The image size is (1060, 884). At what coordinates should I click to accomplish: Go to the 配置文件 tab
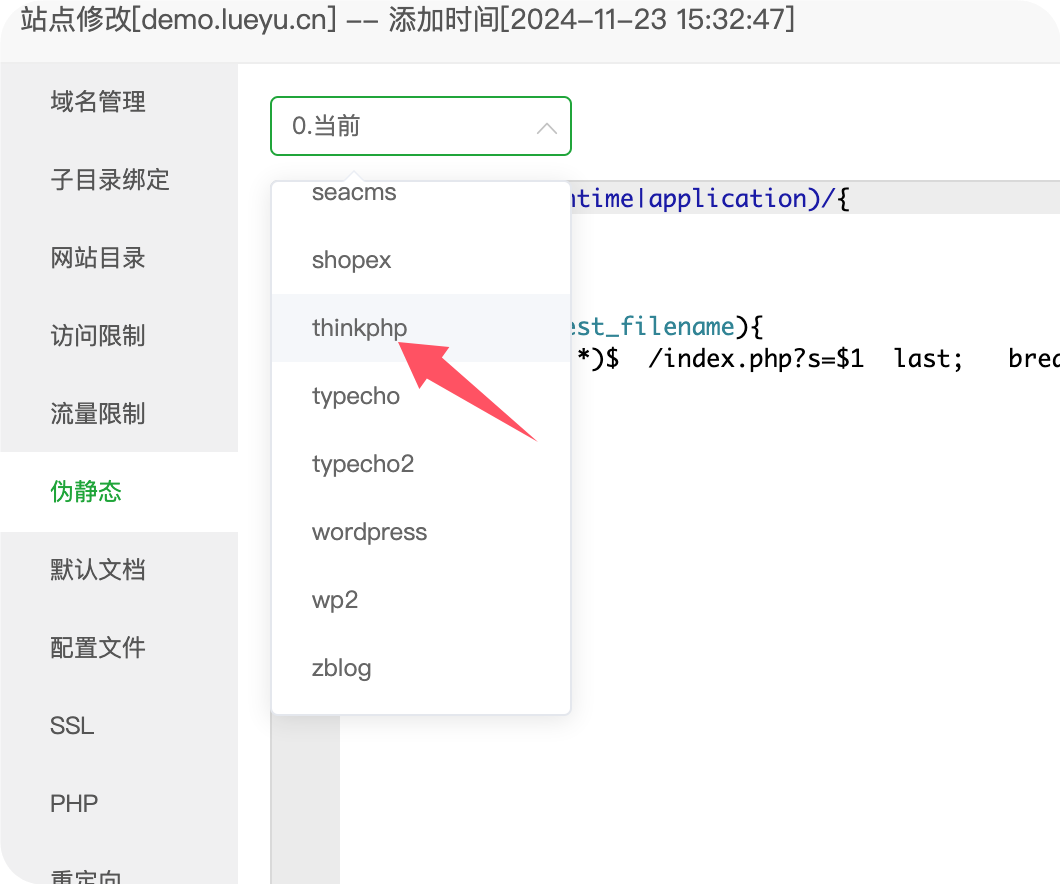click(x=98, y=648)
